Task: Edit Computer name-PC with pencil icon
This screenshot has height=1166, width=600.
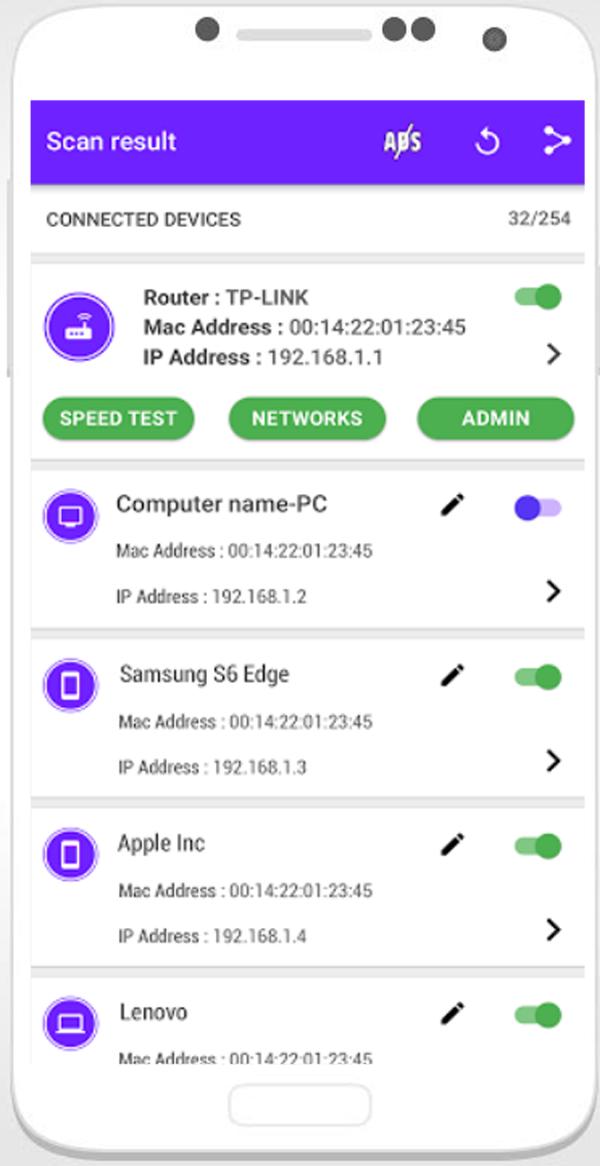Action: pyautogui.click(x=452, y=504)
